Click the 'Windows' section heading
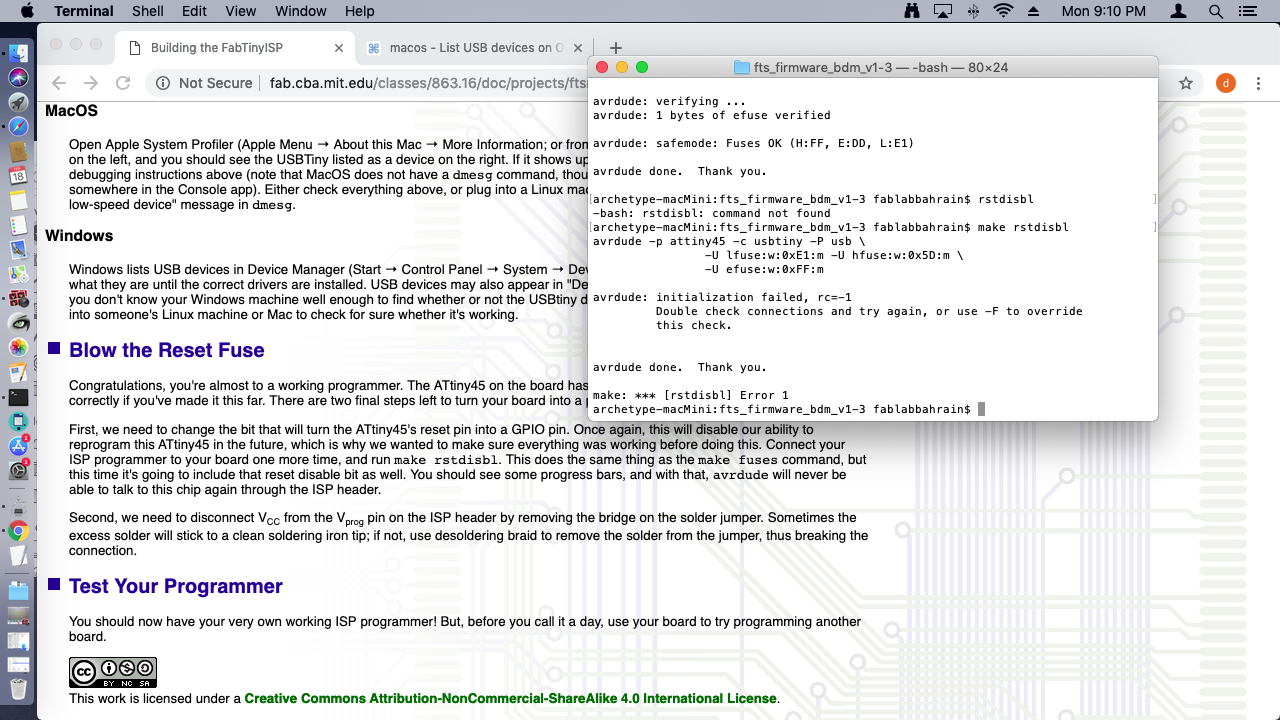 pos(79,236)
